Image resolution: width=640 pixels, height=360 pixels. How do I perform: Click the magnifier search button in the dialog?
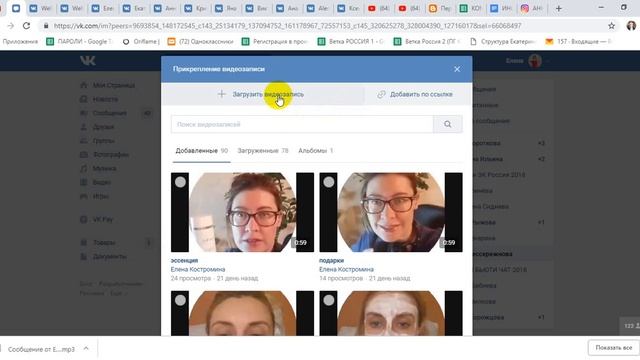[x=448, y=124]
